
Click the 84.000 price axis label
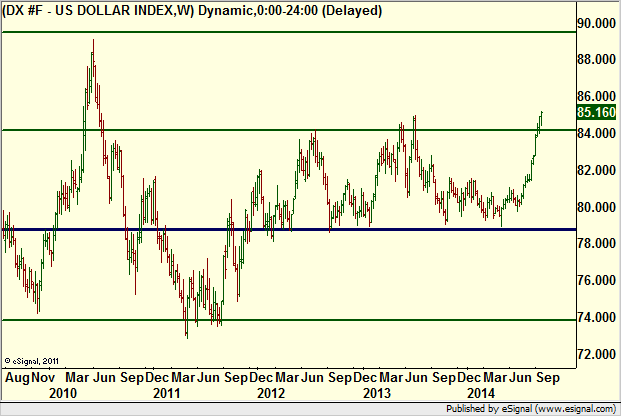(596, 133)
